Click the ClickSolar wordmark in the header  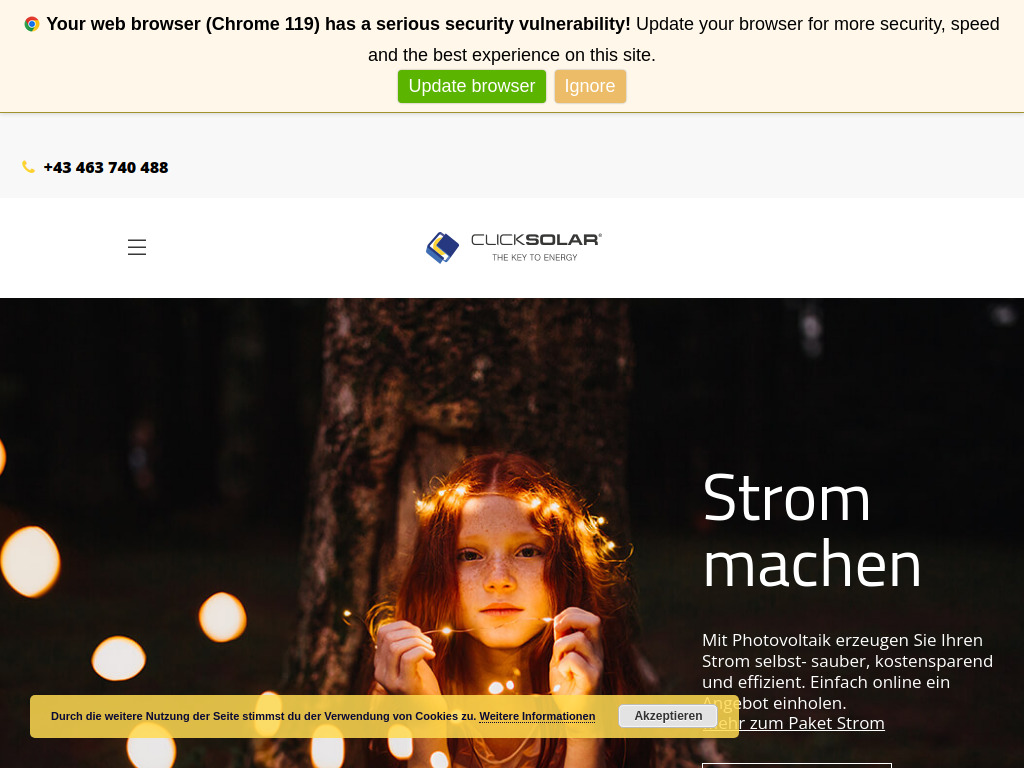533,241
